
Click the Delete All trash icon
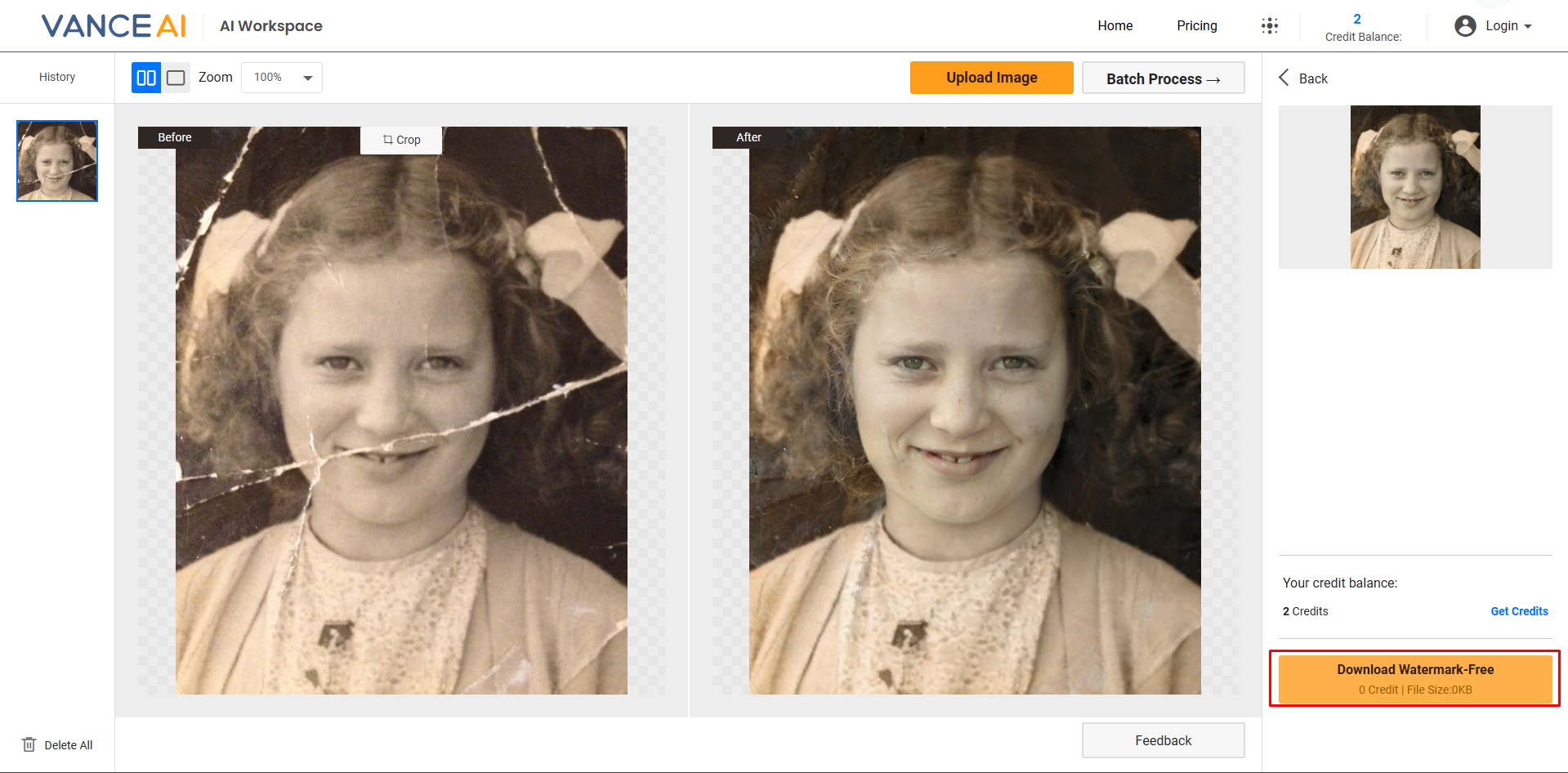tap(30, 744)
